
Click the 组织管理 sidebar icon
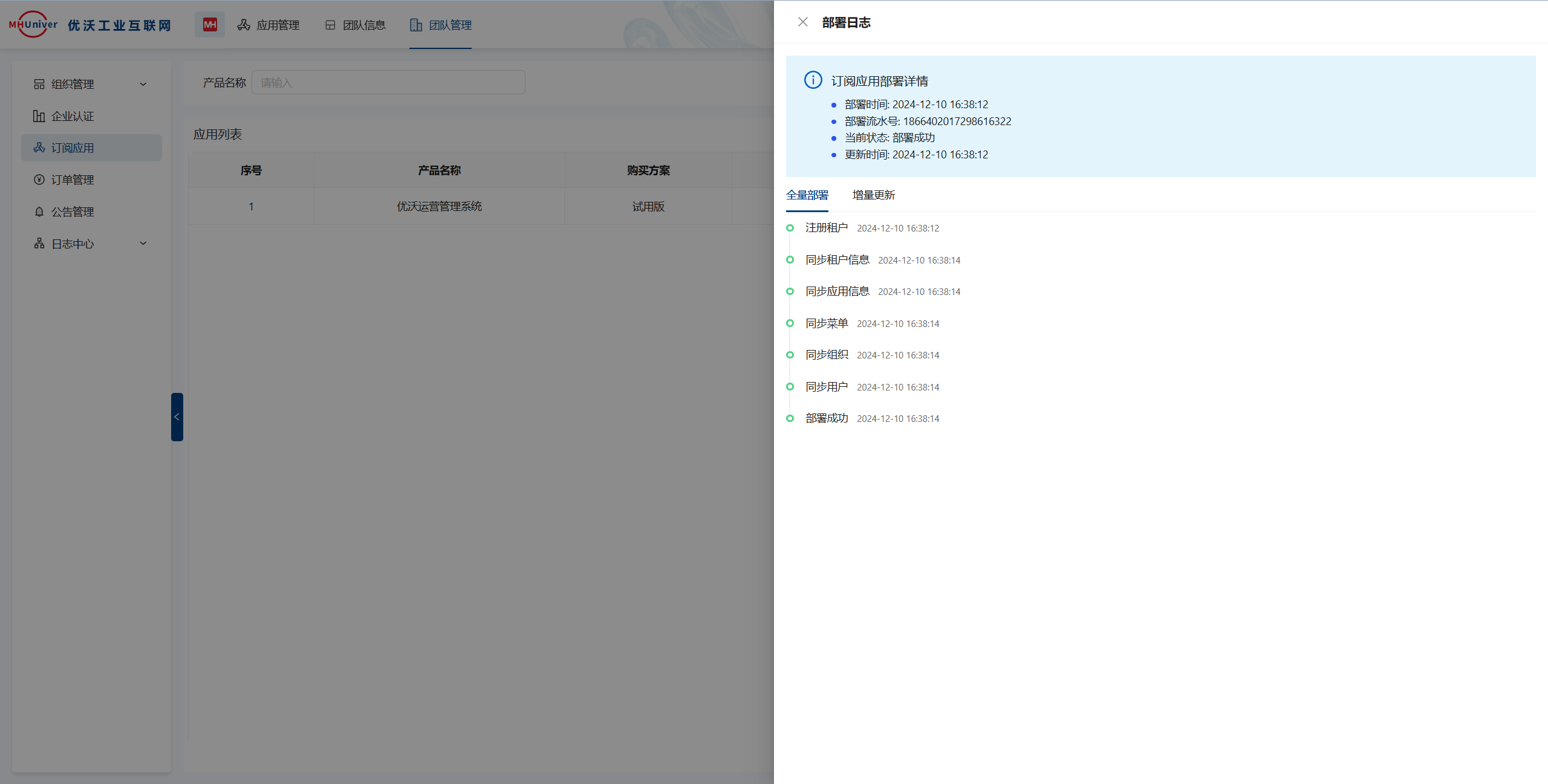(x=39, y=84)
